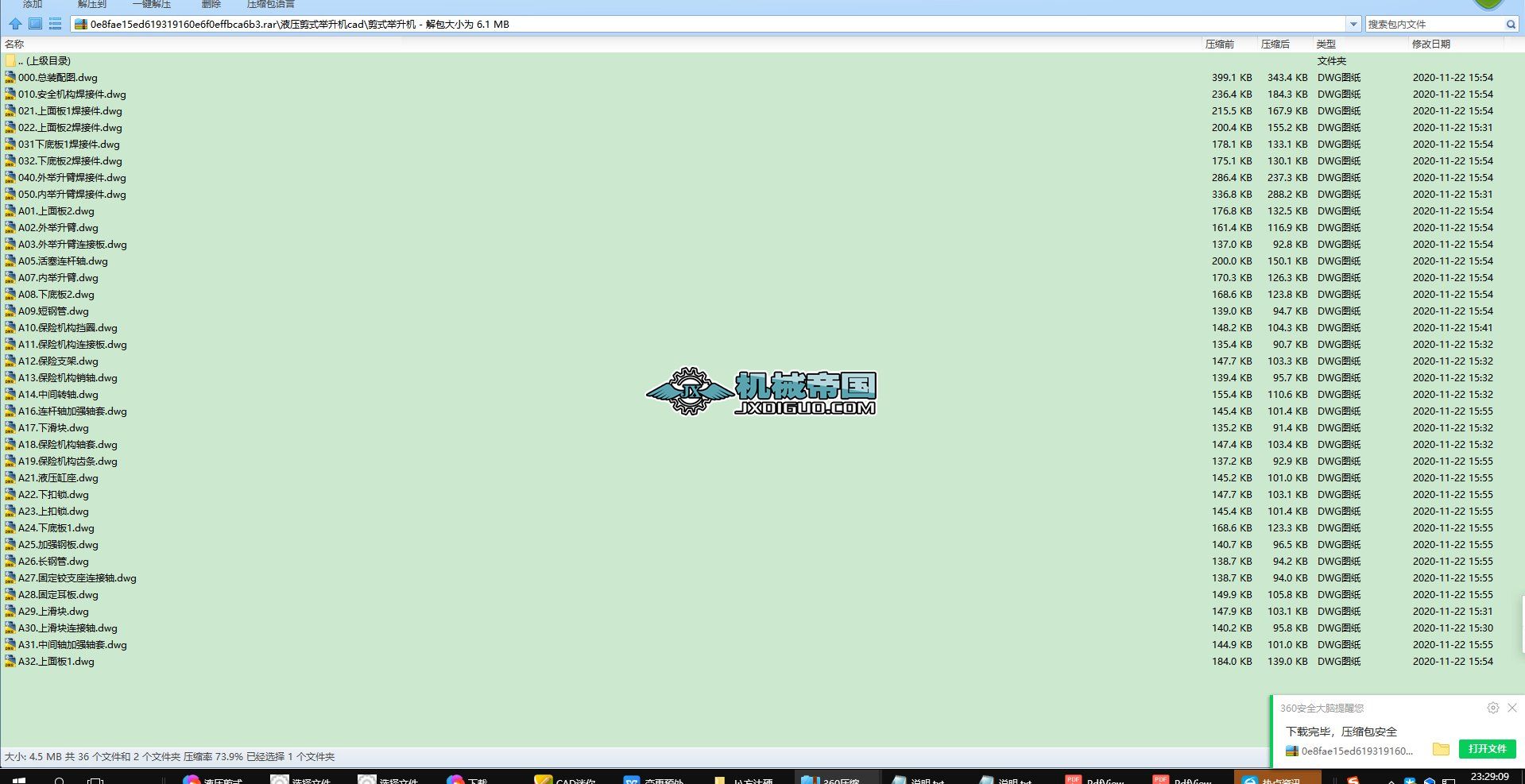Viewport: 1525px width, 784px height.
Task: Click the up-arrow parent directory icon
Action: (x=15, y=24)
